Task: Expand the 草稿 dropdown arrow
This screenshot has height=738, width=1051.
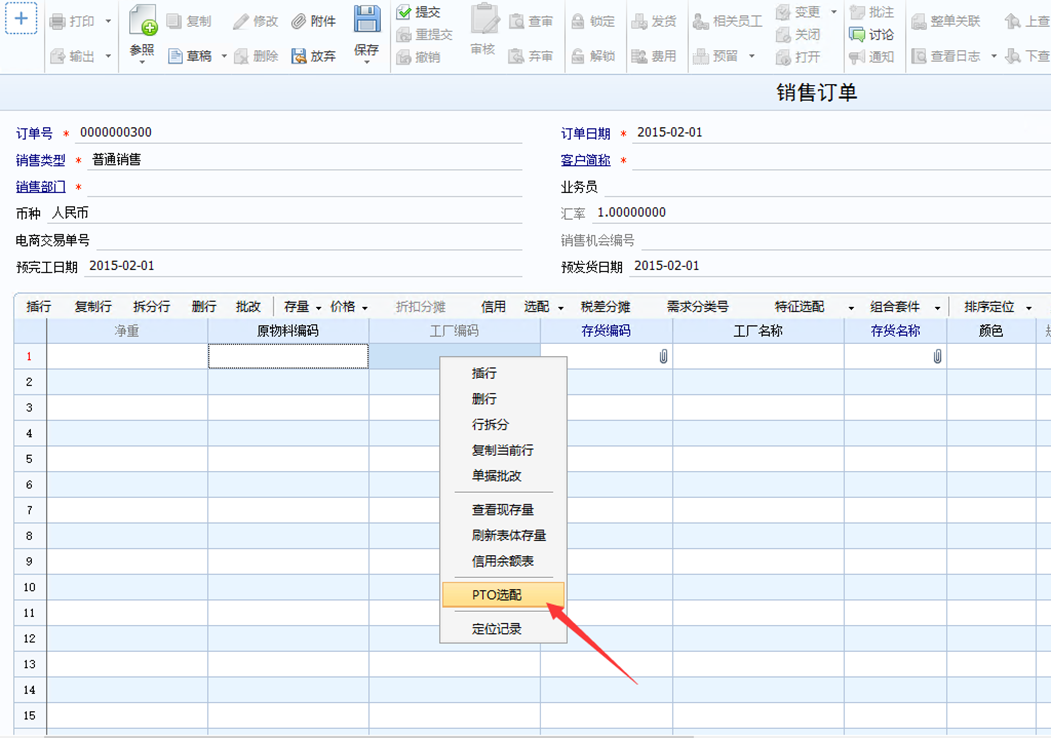Action: click(x=224, y=56)
